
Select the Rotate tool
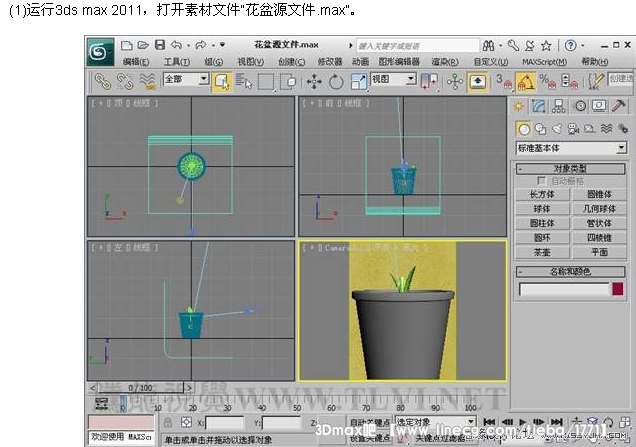tap(336, 82)
